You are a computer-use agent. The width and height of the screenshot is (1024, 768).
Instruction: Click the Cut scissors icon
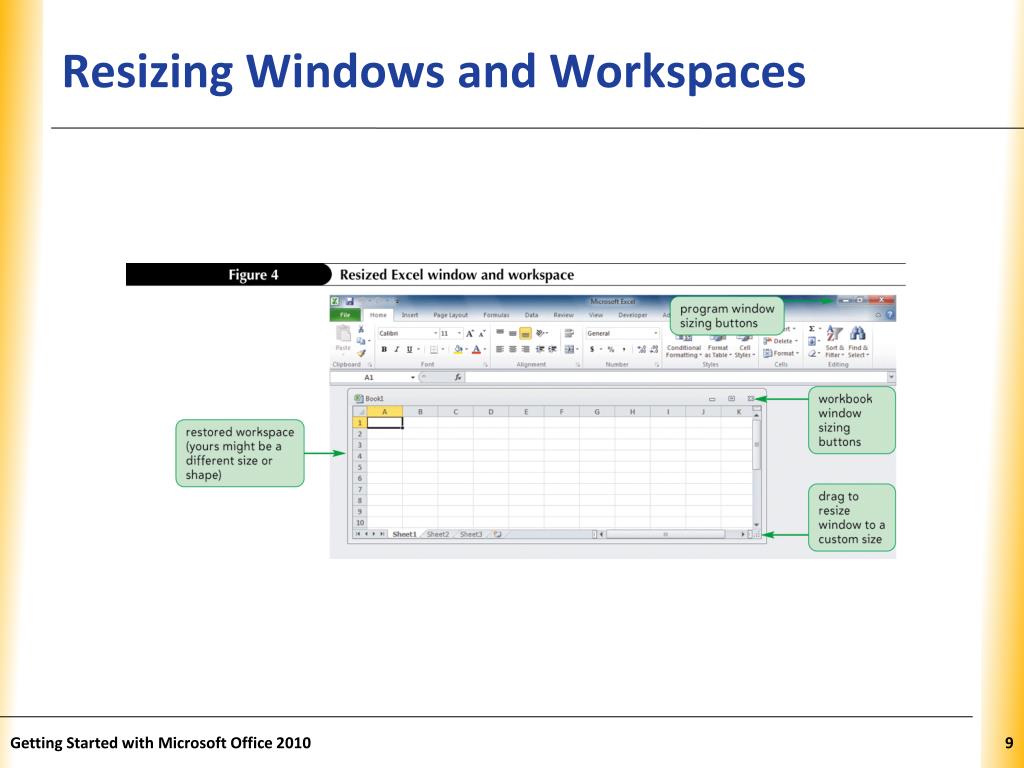[x=361, y=329]
